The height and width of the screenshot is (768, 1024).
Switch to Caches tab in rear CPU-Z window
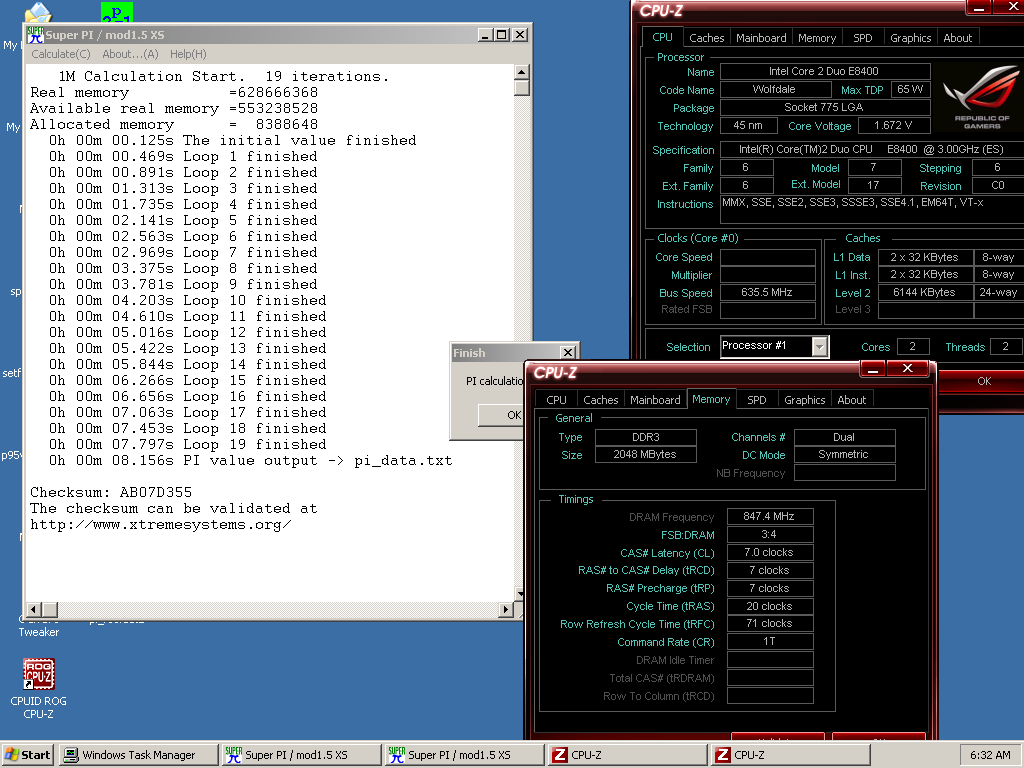click(x=707, y=38)
